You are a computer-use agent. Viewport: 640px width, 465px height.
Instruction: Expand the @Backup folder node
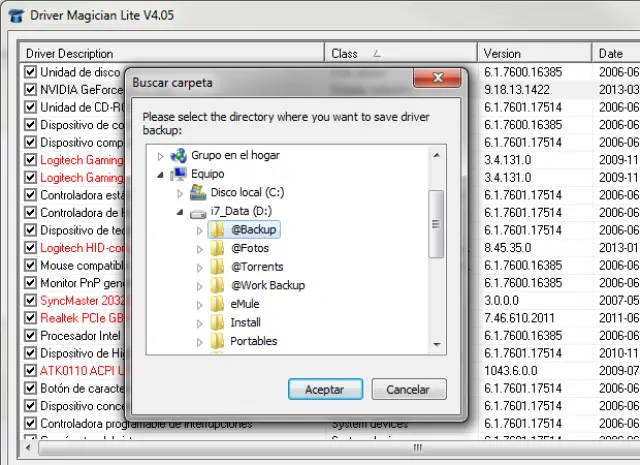199,230
